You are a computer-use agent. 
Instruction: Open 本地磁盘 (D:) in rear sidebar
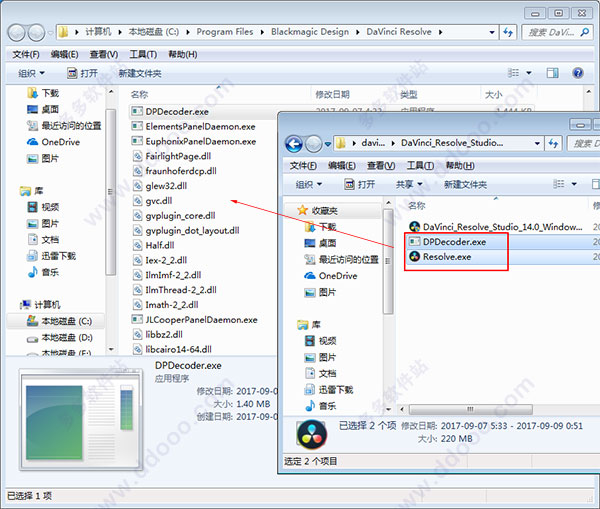(60, 338)
